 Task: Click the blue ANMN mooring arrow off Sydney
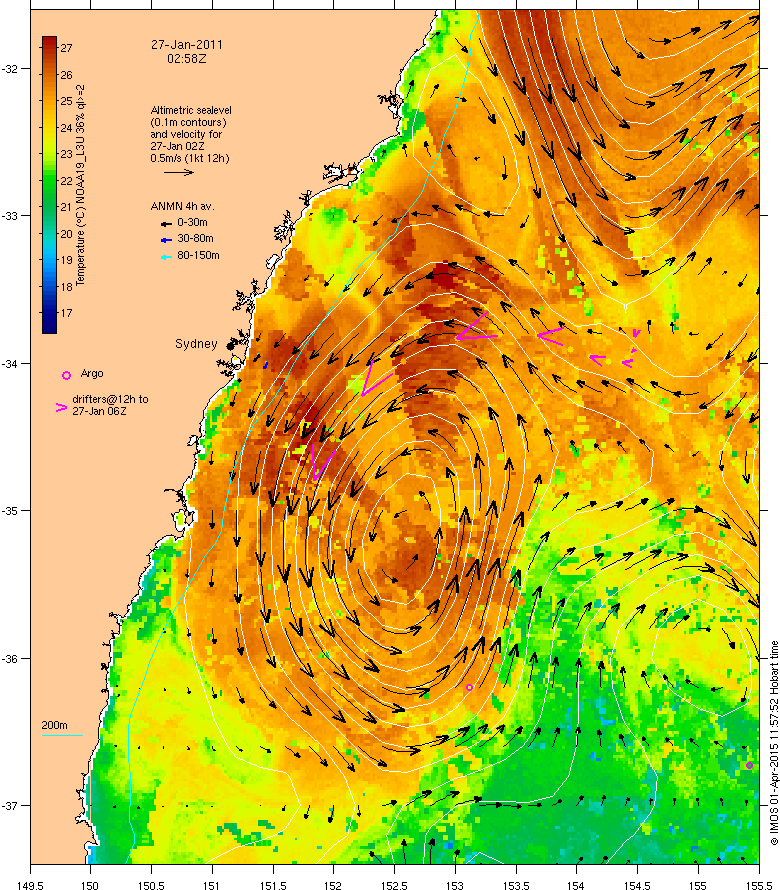tap(265, 365)
